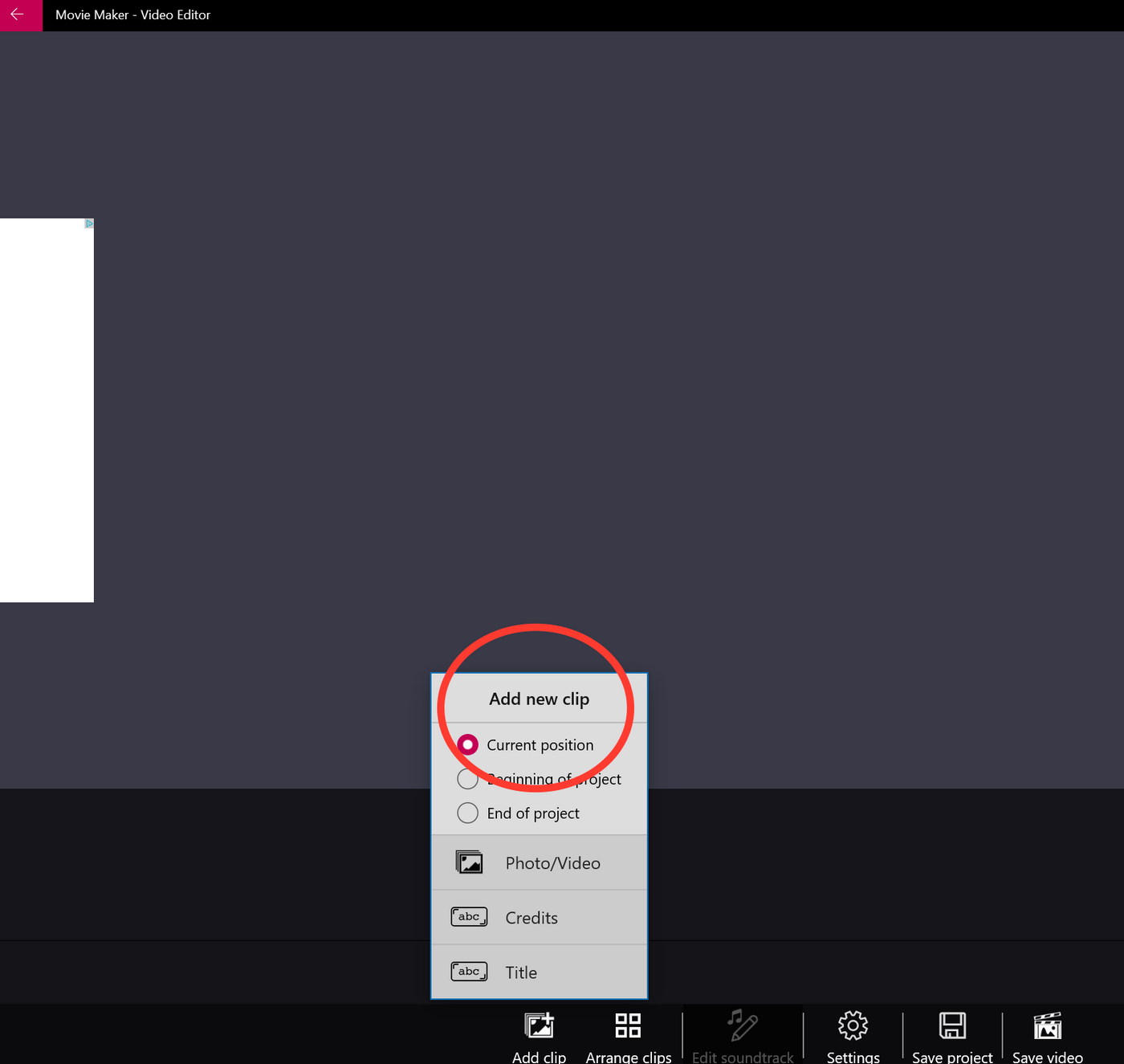Select End of project insertion point

(467, 813)
